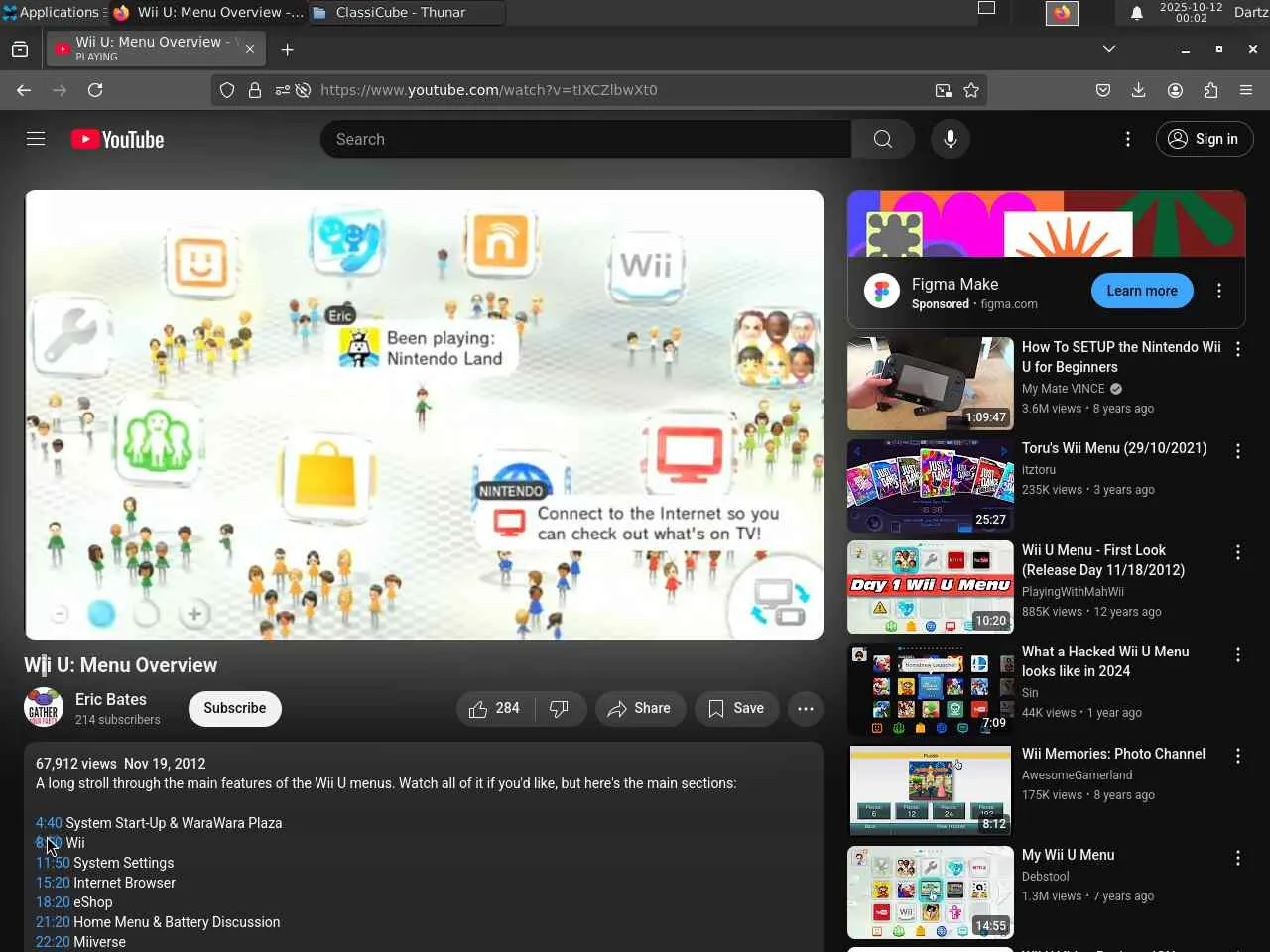The width and height of the screenshot is (1270, 952).
Task: Go to the YouTube home logo
Action: (118, 140)
